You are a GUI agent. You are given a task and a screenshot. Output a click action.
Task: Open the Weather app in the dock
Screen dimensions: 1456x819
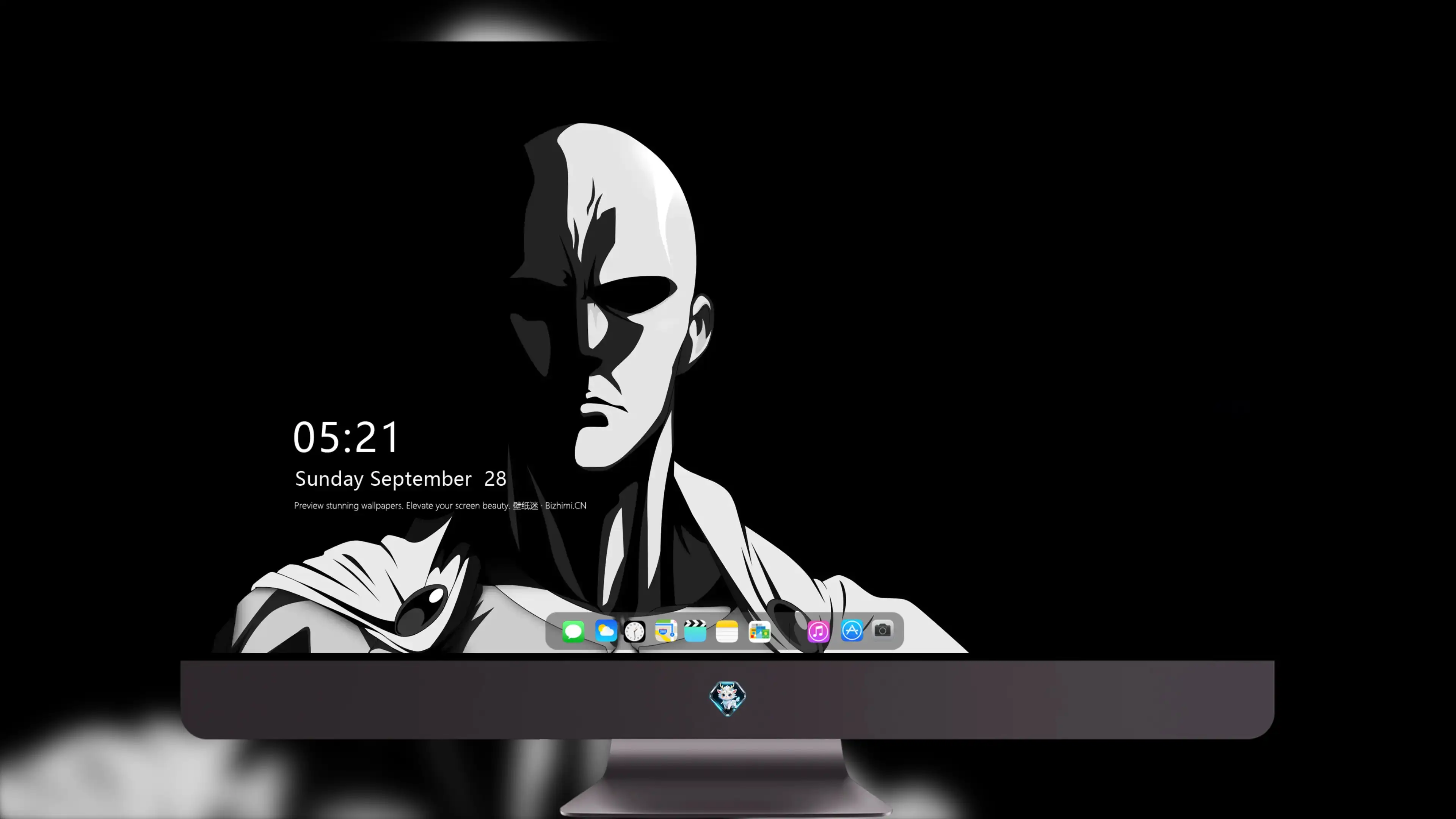[x=606, y=631]
